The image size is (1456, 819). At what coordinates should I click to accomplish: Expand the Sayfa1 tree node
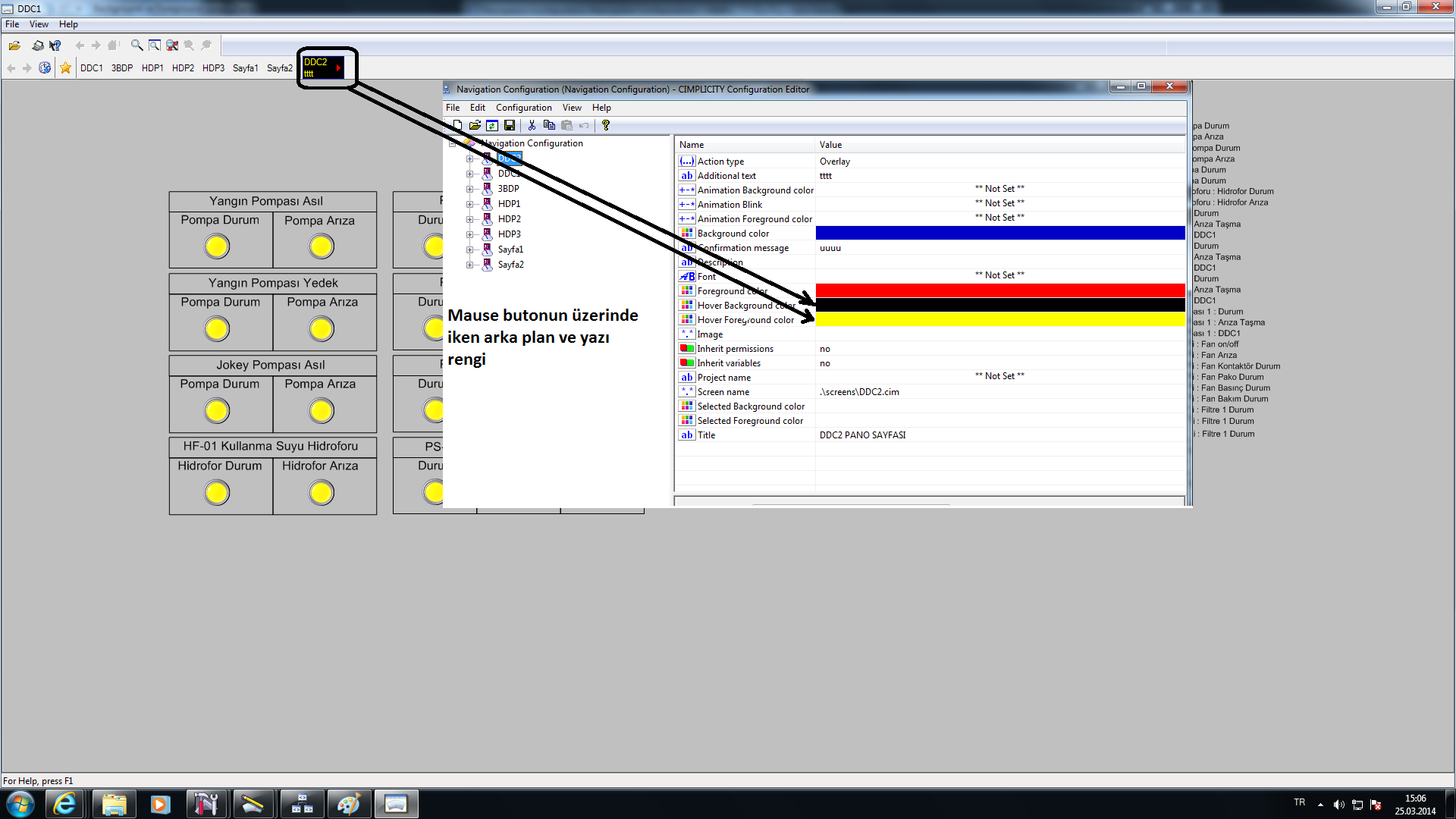point(470,249)
